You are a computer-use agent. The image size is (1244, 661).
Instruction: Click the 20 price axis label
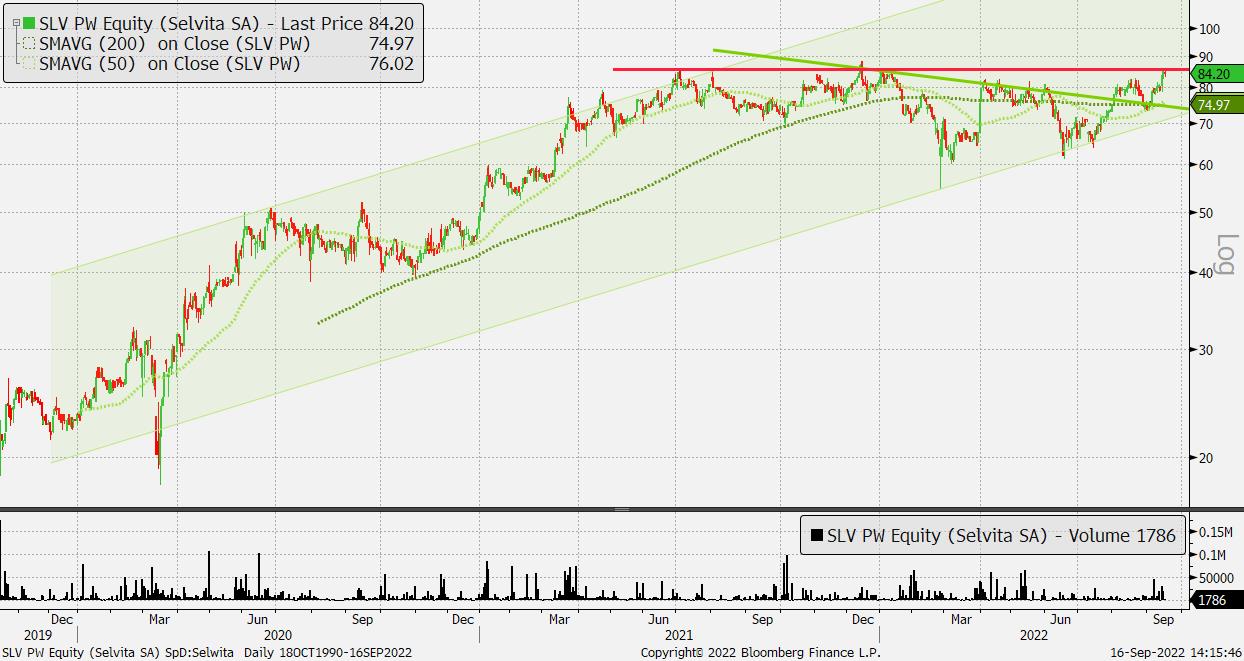pyautogui.click(x=1205, y=457)
